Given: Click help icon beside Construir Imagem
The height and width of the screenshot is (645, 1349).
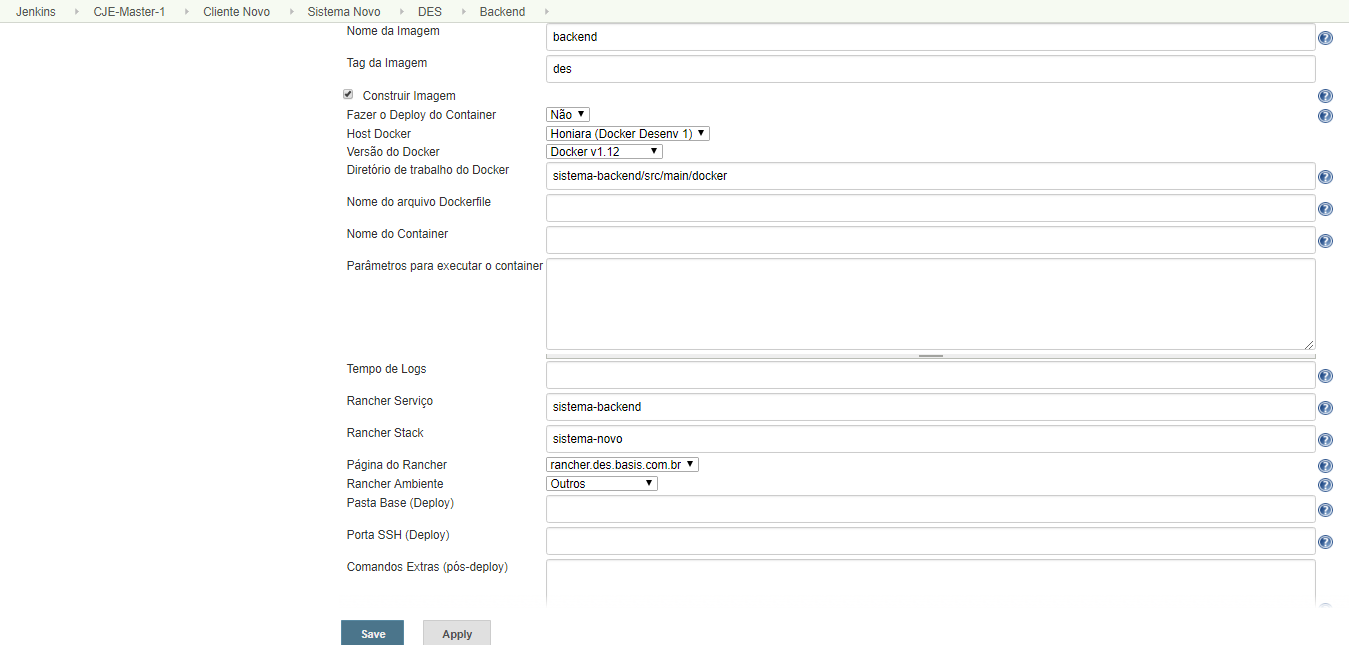Looking at the screenshot, I should coord(1325,96).
